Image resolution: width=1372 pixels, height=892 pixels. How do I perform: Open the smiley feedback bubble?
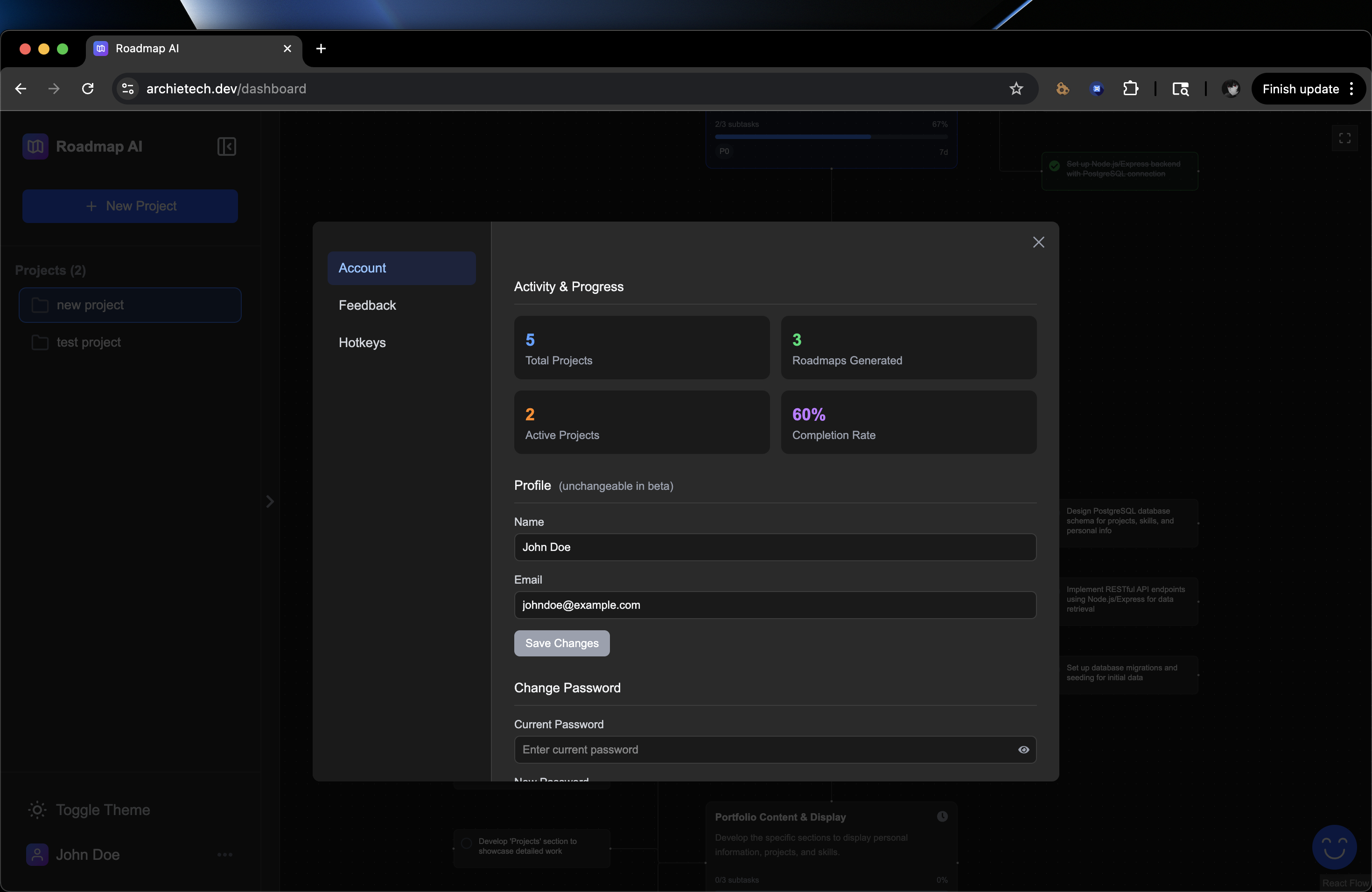[x=1334, y=847]
